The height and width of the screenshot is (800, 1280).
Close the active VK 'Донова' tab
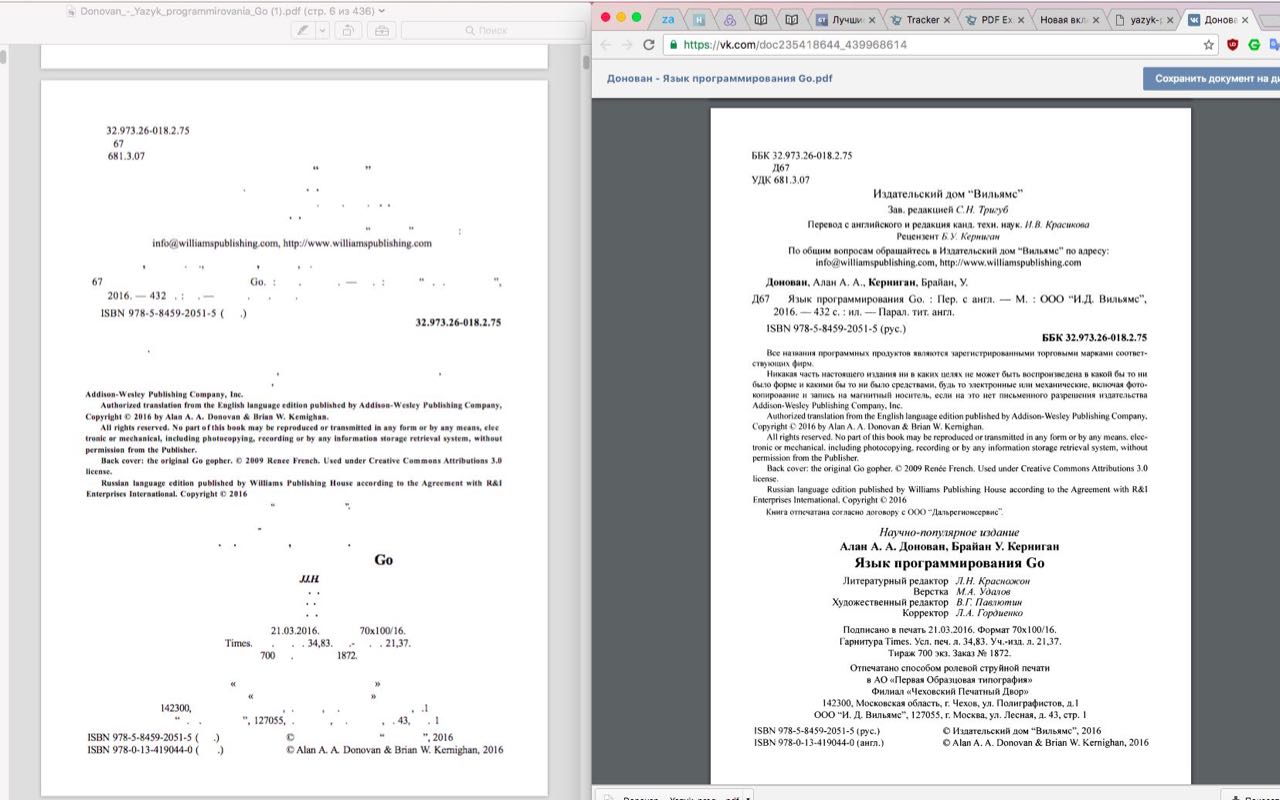pos(1245,20)
